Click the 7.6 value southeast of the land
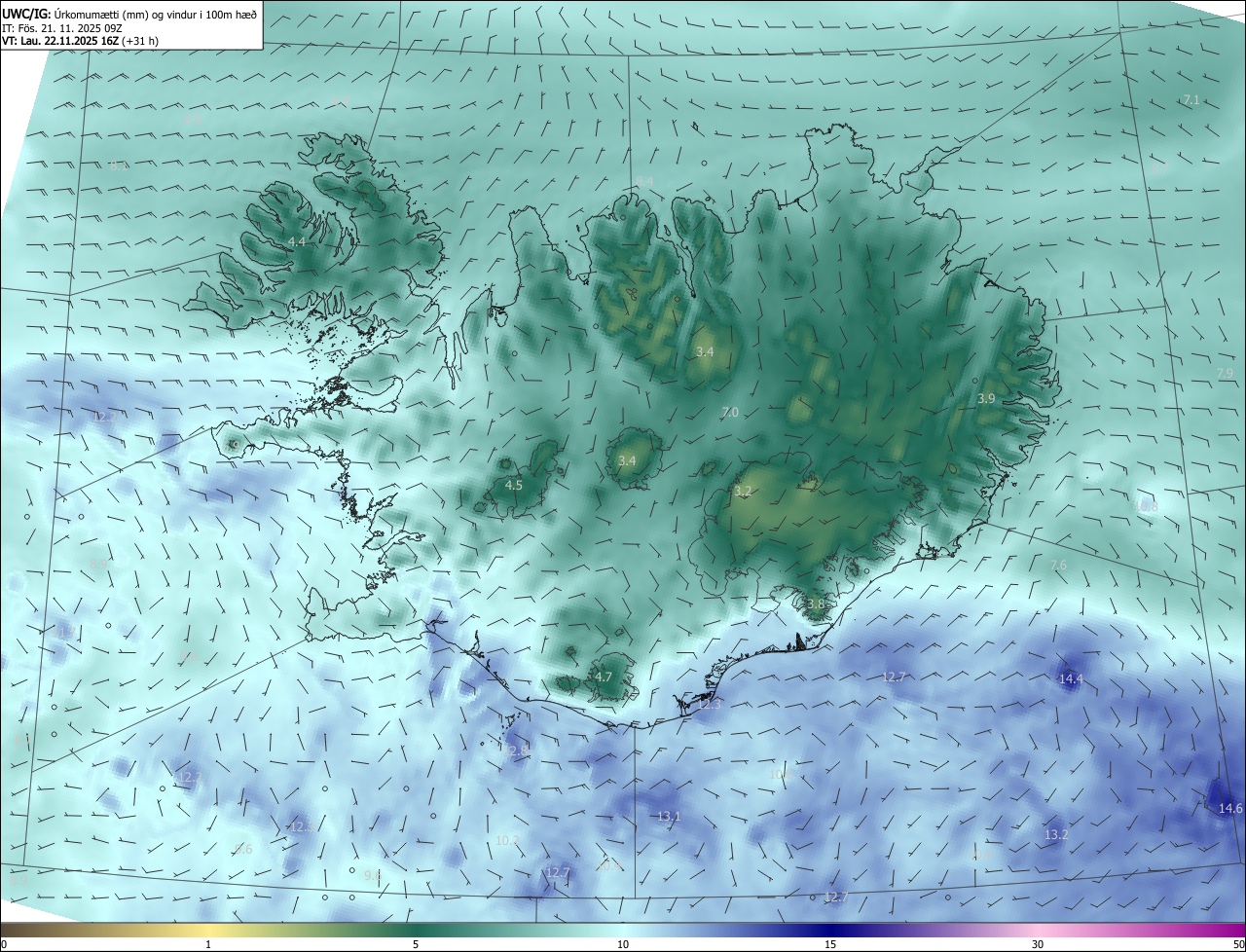1246x952 pixels. (1058, 566)
